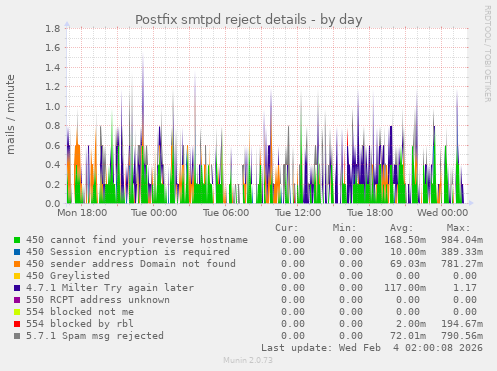Click the Avg value 117.00m
This screenshot has height=371, width=497.
(x=405, y=288)
